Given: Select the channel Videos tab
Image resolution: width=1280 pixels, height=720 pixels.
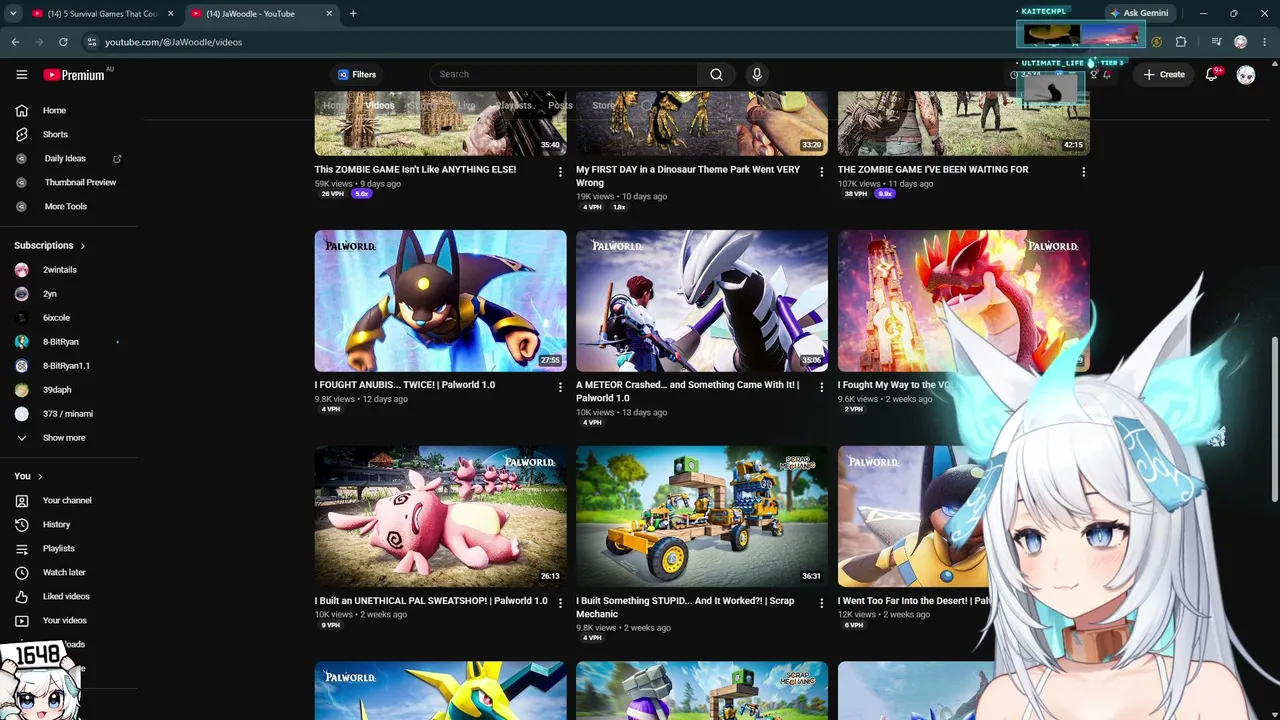Looking at the screenshot, I should point(380,105).
